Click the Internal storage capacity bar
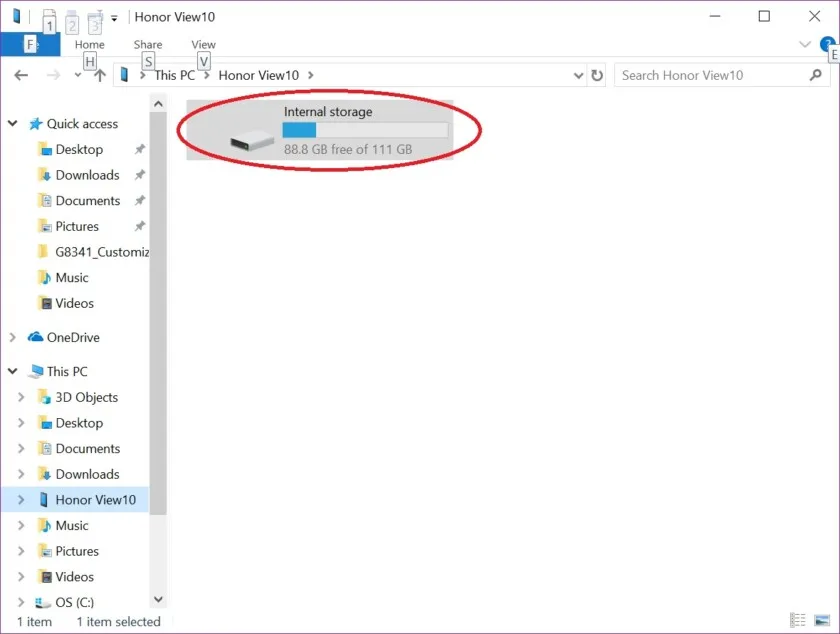 [365, 130]
